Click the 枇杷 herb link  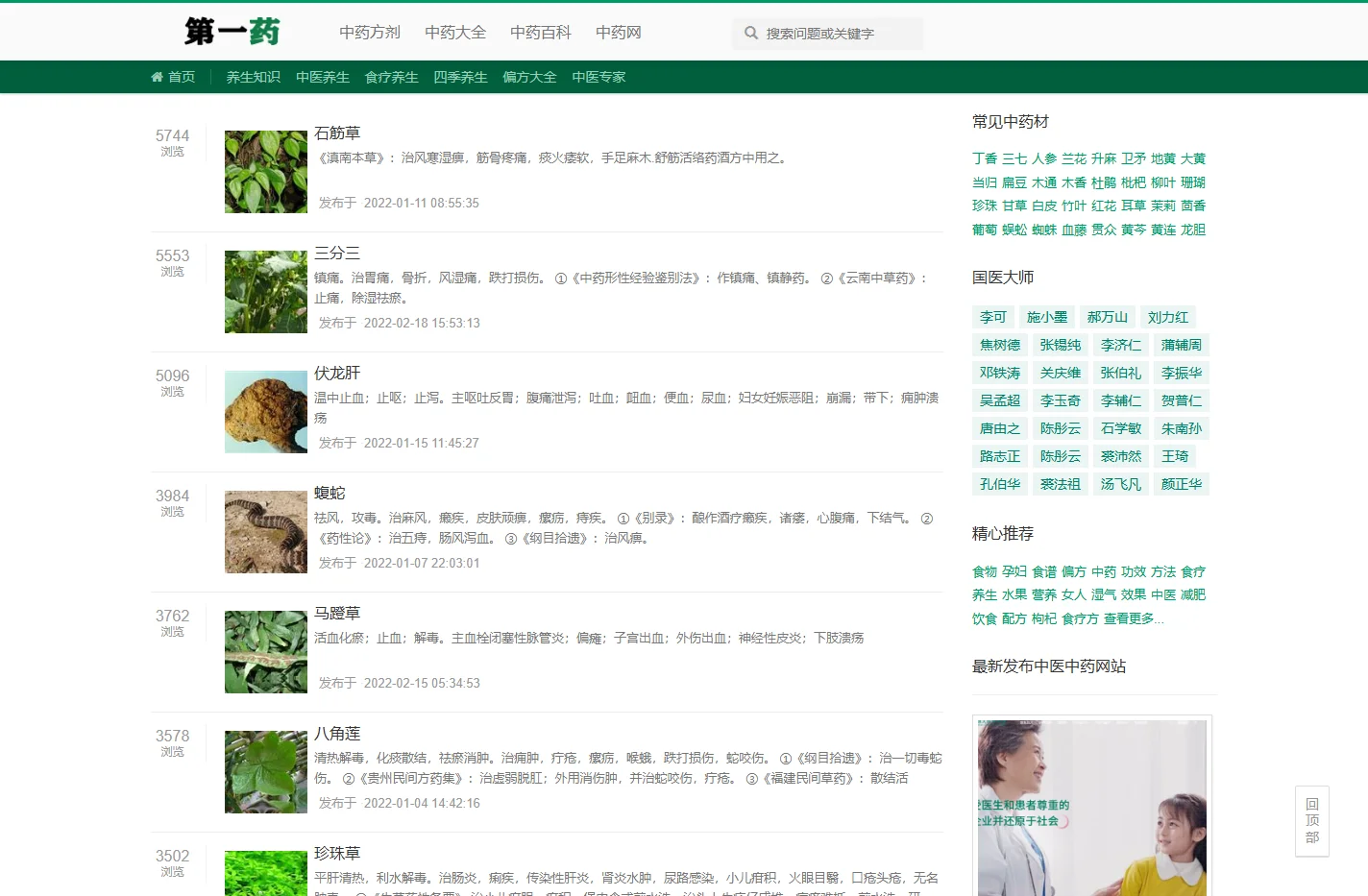(1134, 182)
